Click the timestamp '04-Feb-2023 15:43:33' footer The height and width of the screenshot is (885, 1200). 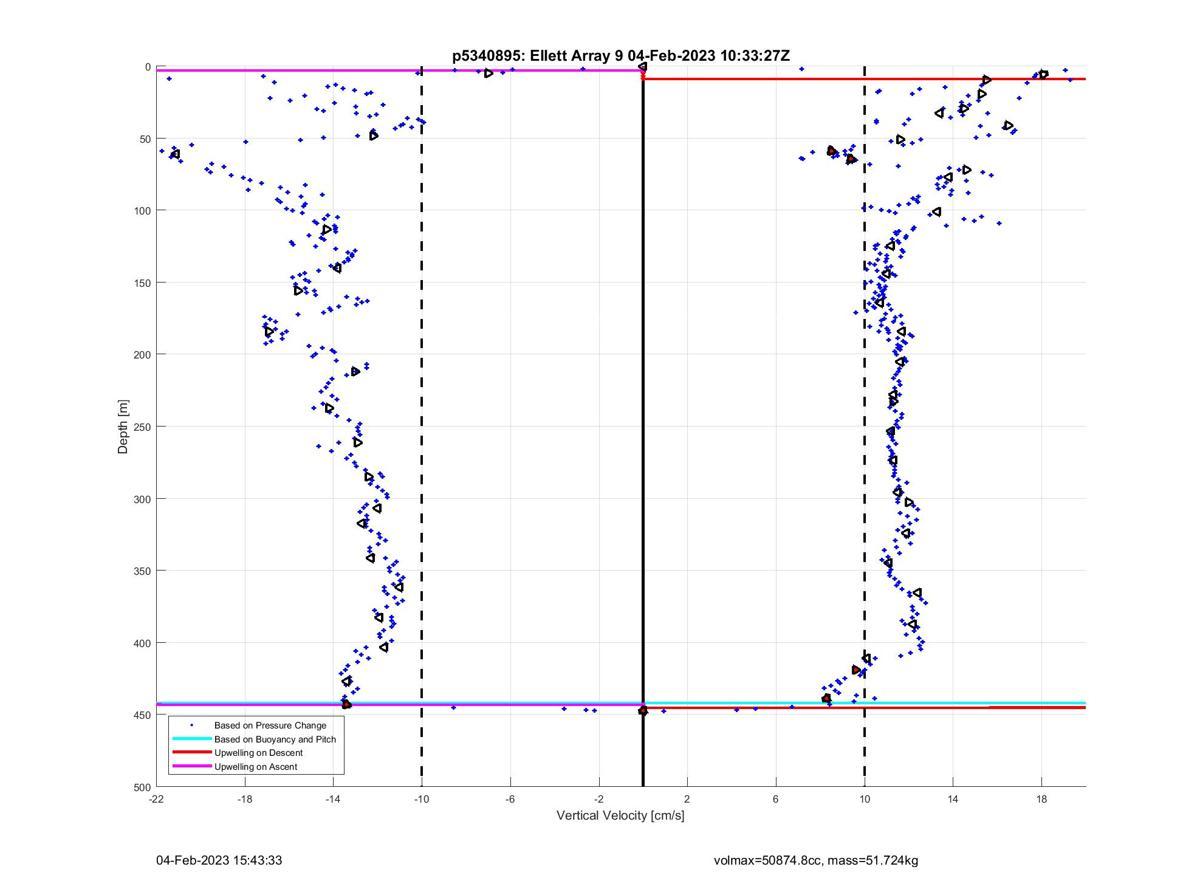point(219,861)
